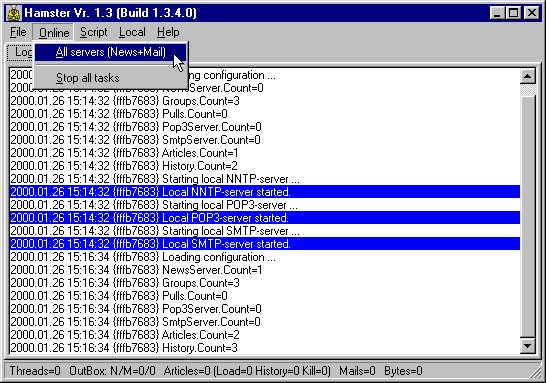This screenshot has width=546, height=383.
Task: Select Stop all tasks menu entry
Action: (111, 78)
